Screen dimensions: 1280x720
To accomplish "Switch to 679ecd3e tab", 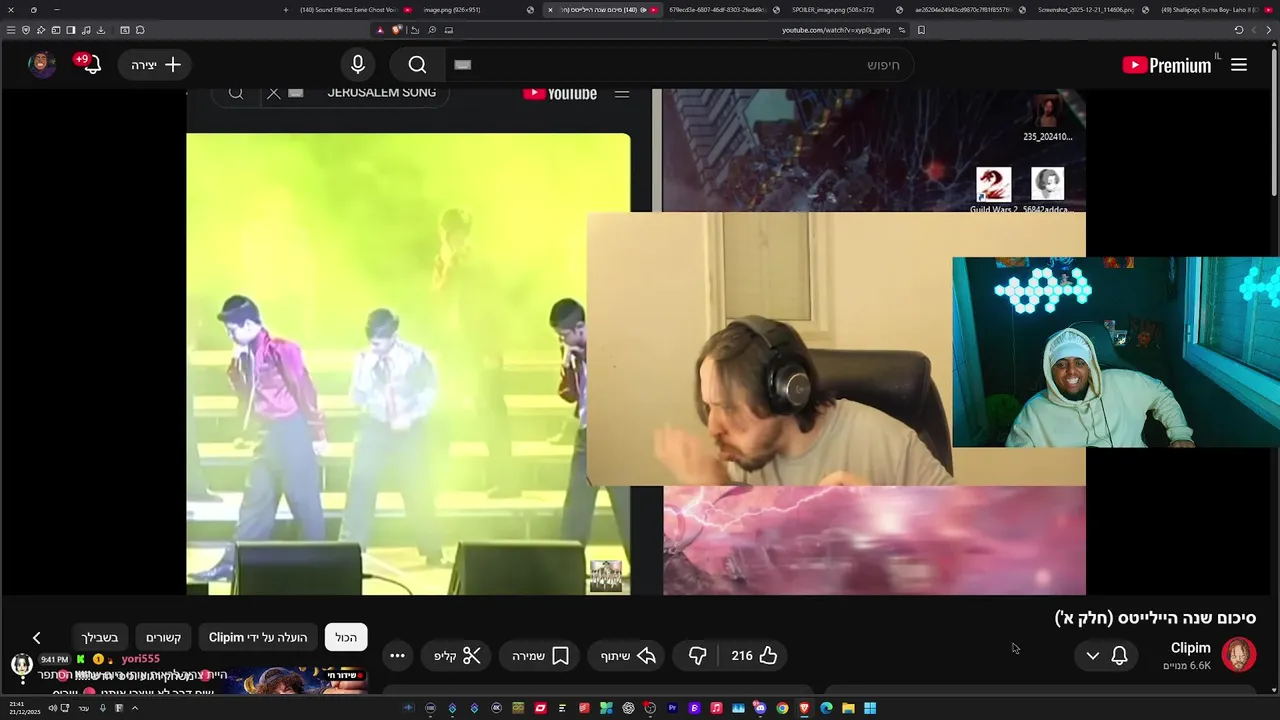I will (722, 10).
